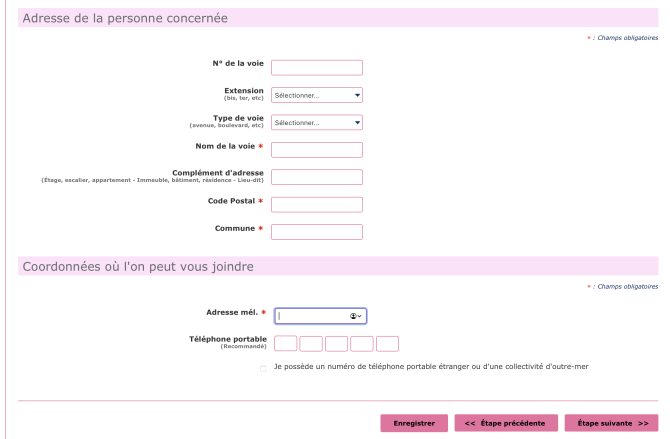Click the contact autofill icon in email field
670x439 pixels.
click(x=355, y=316)
